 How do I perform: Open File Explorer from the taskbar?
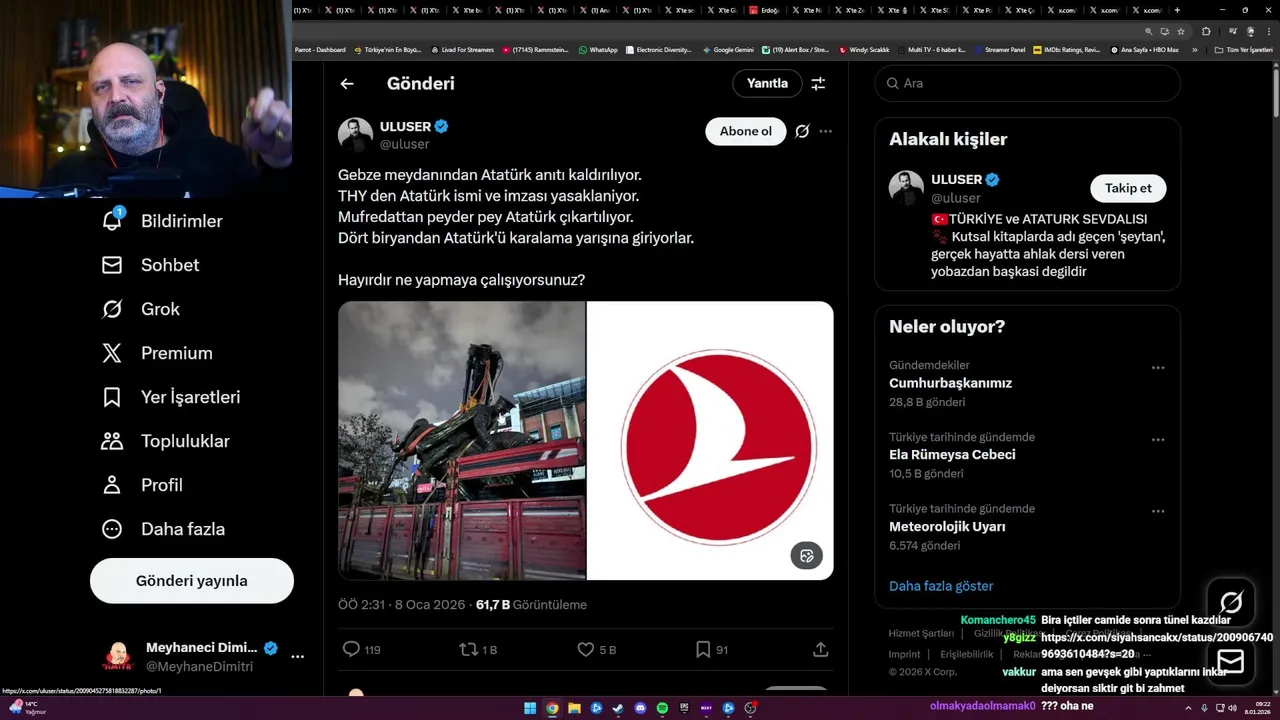[x=574, y=708]
